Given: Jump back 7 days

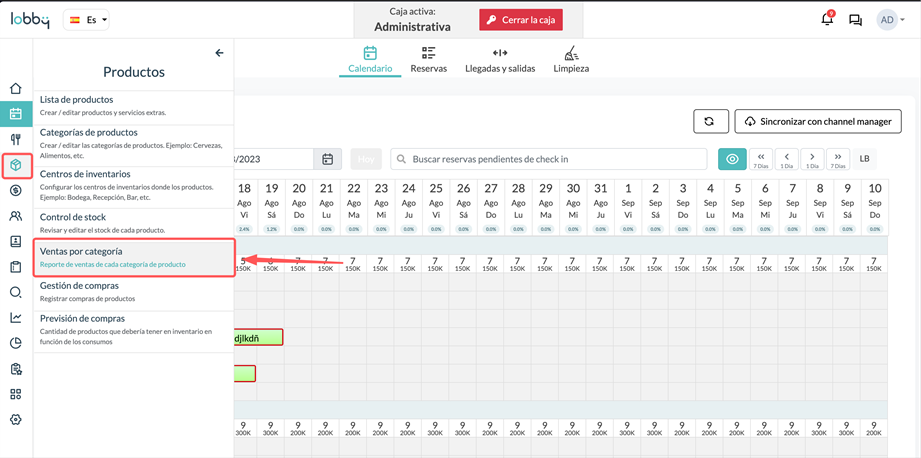Looking at the screenshot, I should pyautogui.click(x=761, y=159).
